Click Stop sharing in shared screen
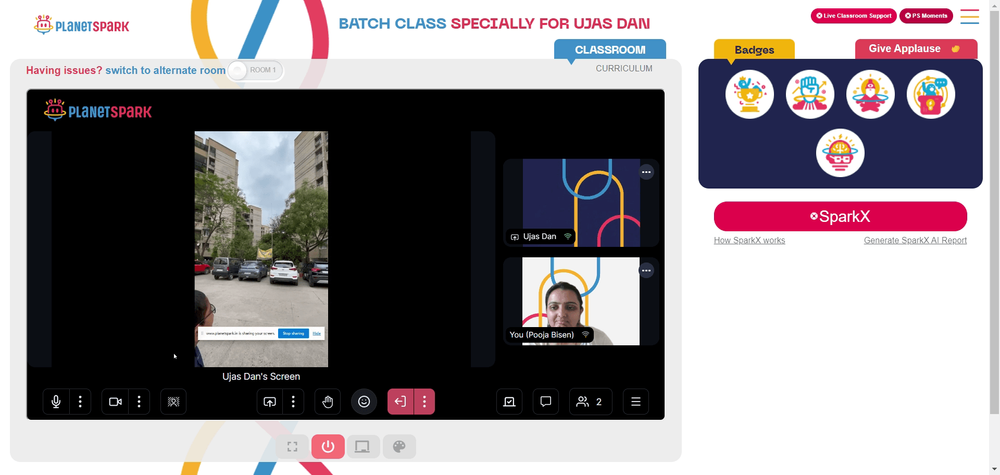 293,333
